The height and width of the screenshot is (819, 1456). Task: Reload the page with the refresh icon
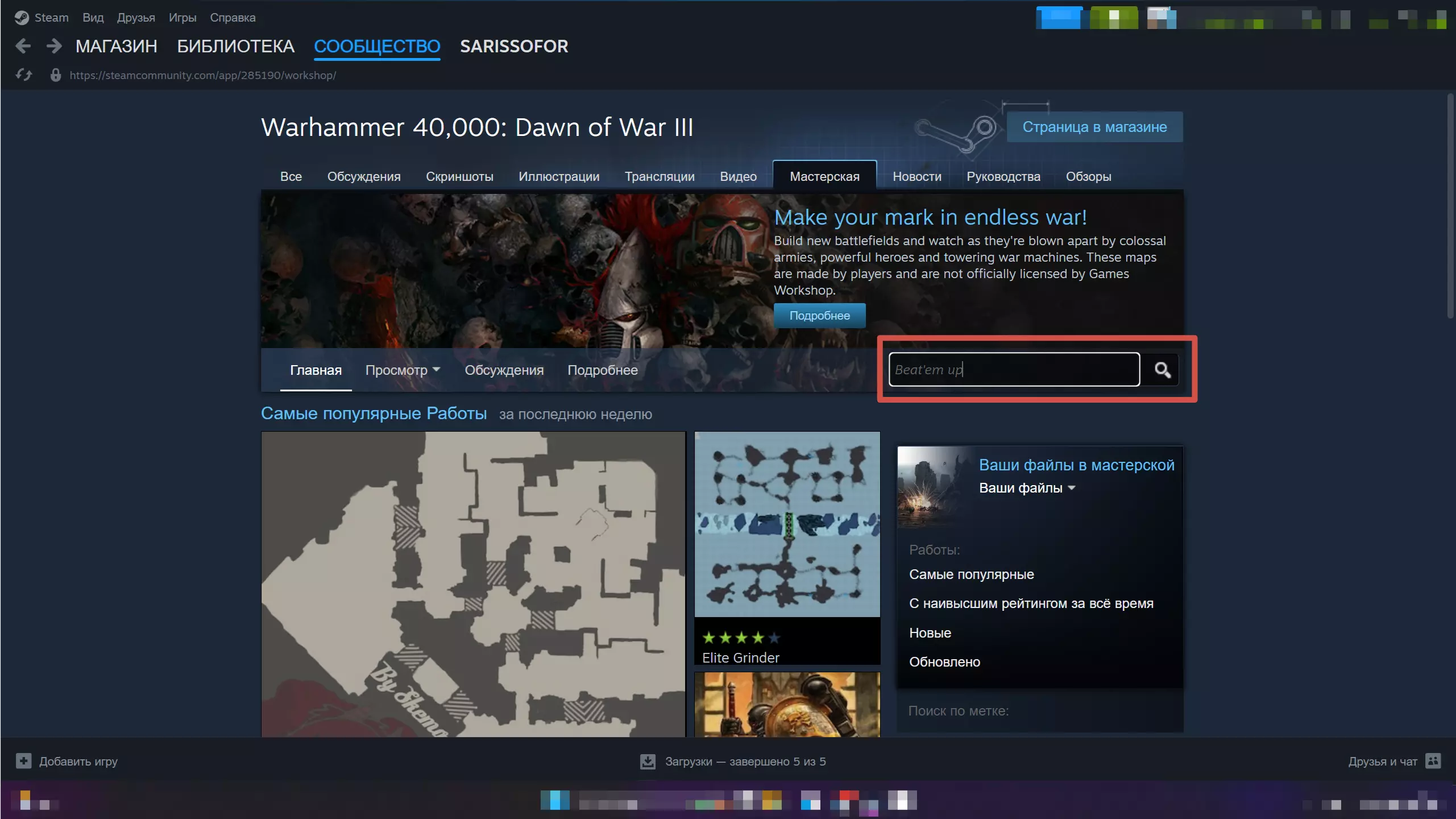23,75
